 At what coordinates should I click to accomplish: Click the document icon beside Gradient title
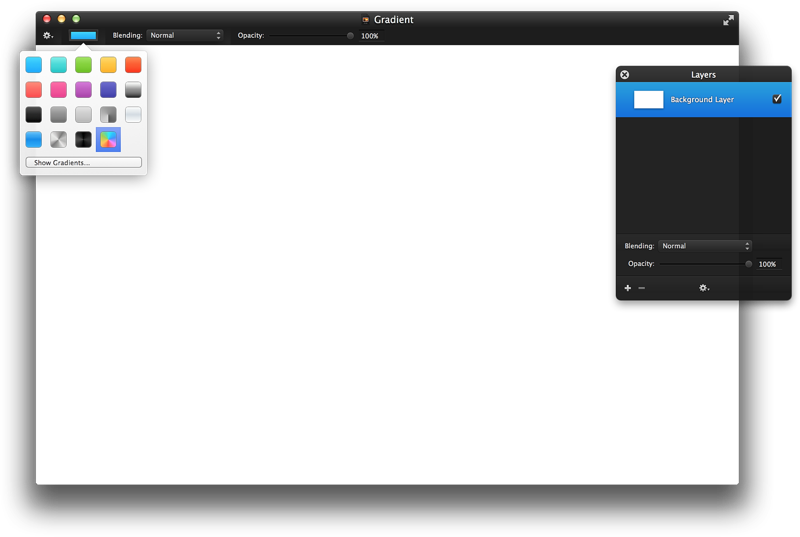point(365,20)
